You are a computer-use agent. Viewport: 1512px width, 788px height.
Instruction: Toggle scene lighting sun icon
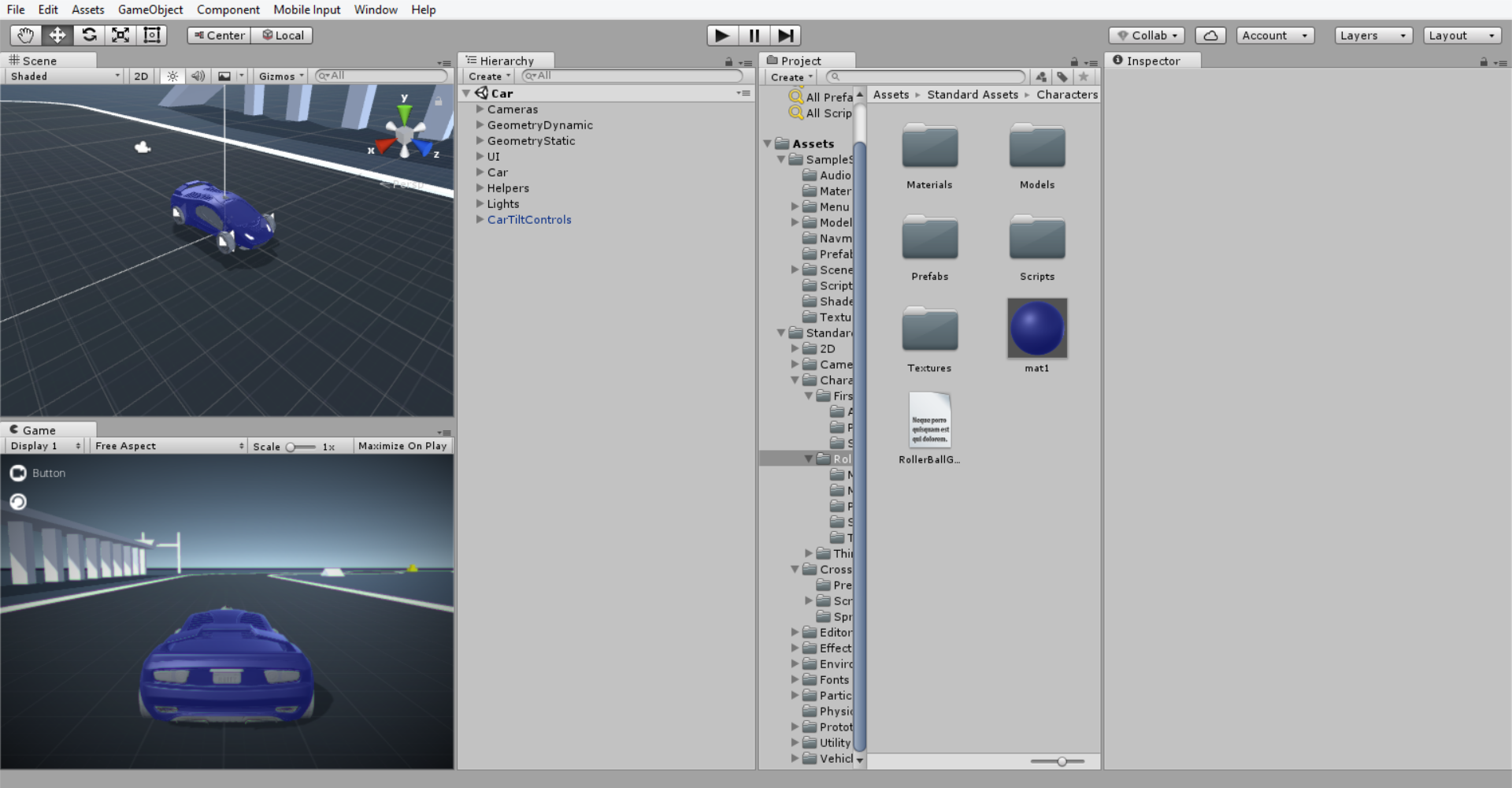click(172, 76)
